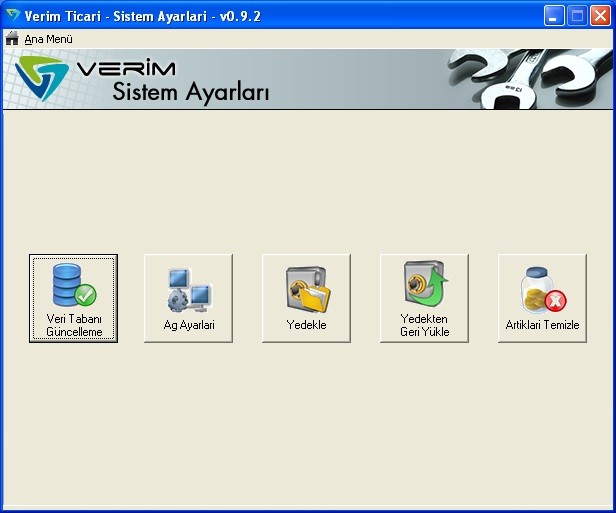This screenshot has width=616, height=513.
Task: Open the Ana Menü menu item
Action: point(48,39)
